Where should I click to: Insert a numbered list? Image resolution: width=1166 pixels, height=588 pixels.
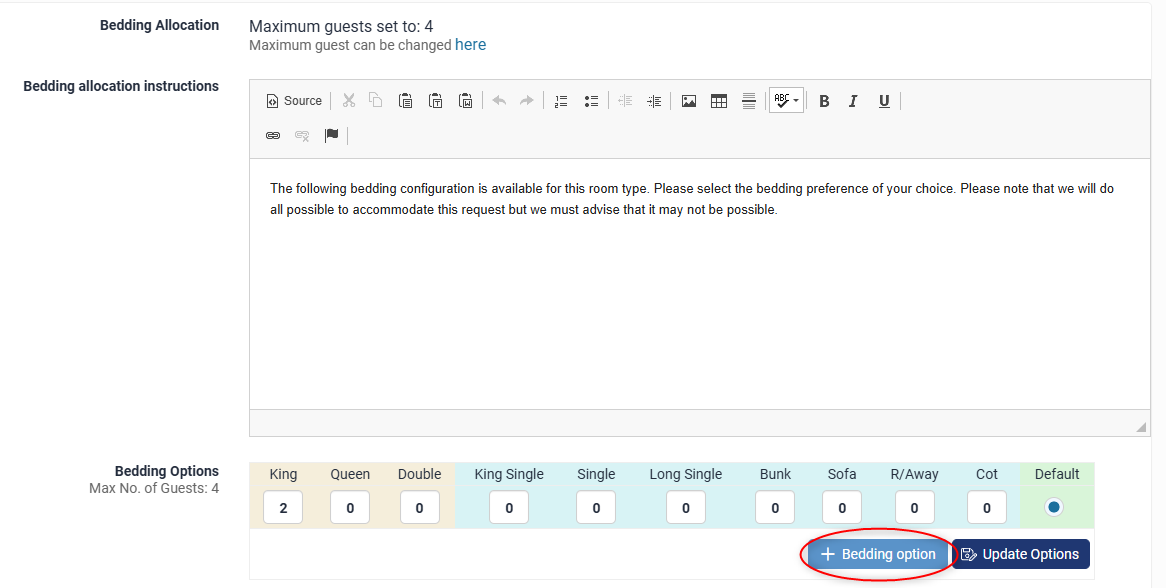pos(561,101)
